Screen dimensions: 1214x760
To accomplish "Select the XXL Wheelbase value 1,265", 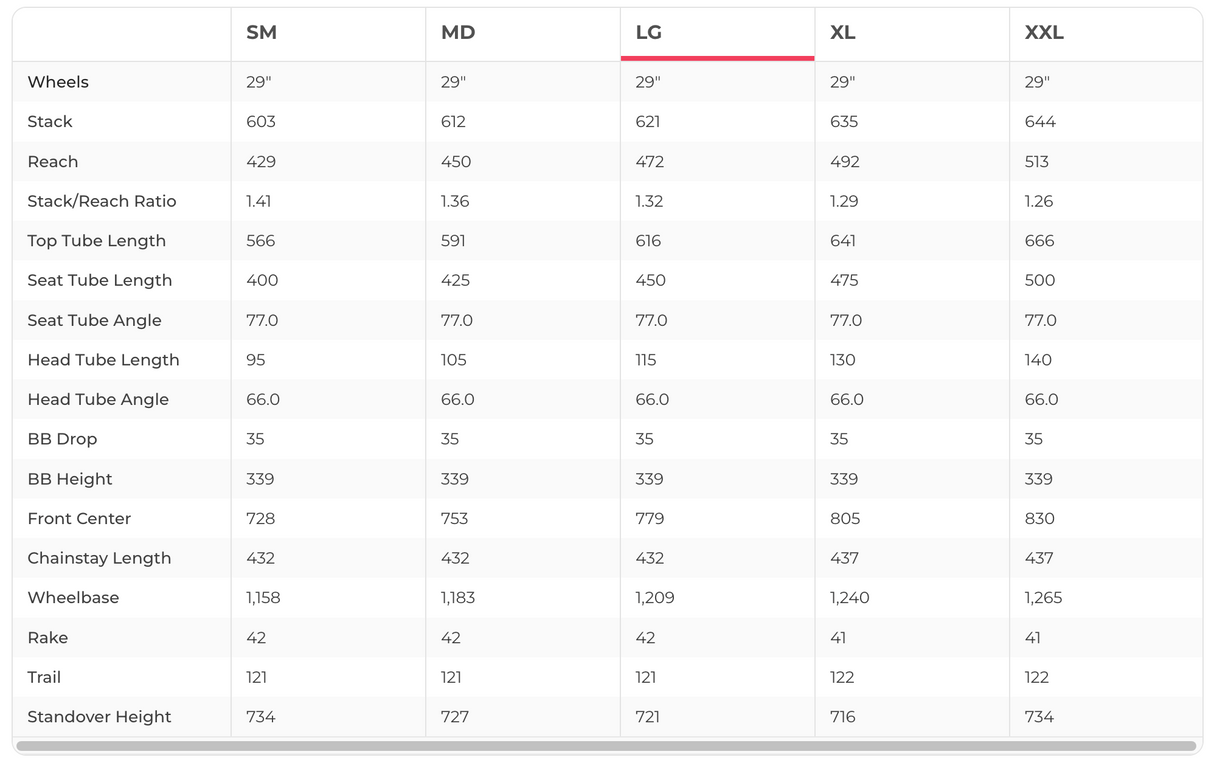I will coord(1043,598).
